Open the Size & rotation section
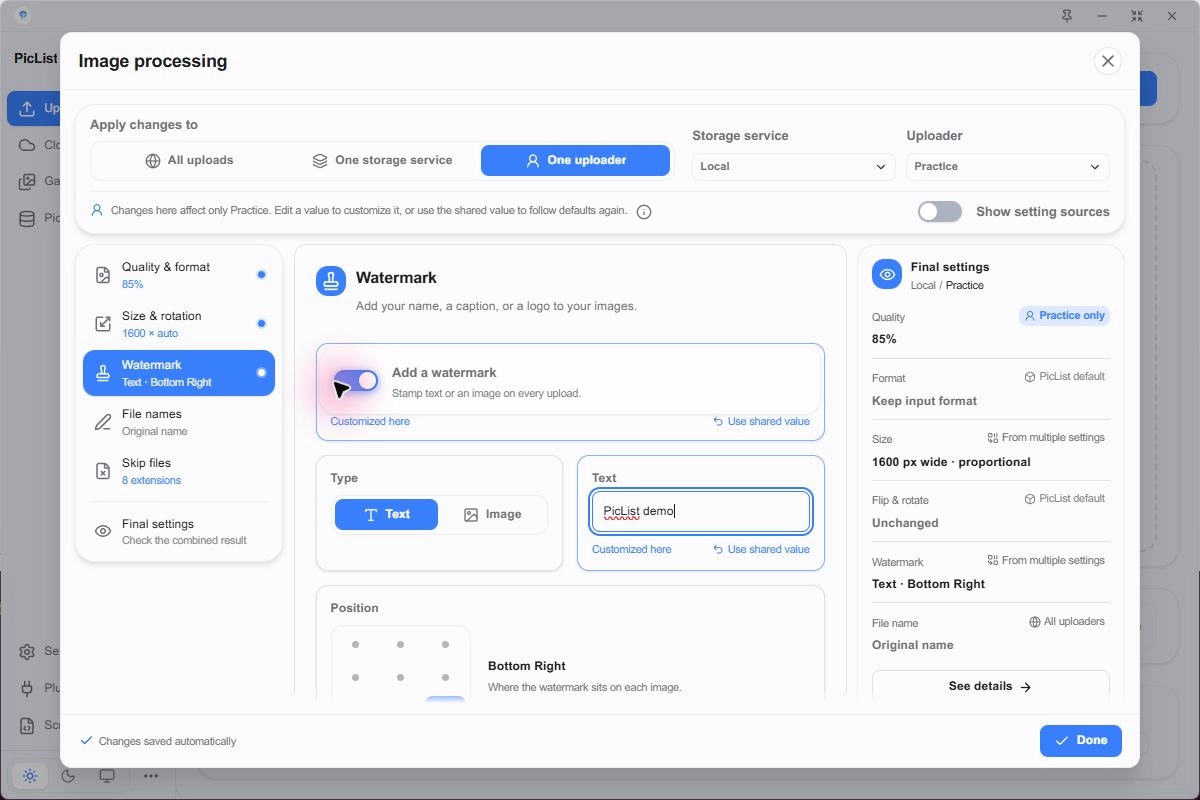This screenshot has width=1200, height=800. tap(179, 324)
